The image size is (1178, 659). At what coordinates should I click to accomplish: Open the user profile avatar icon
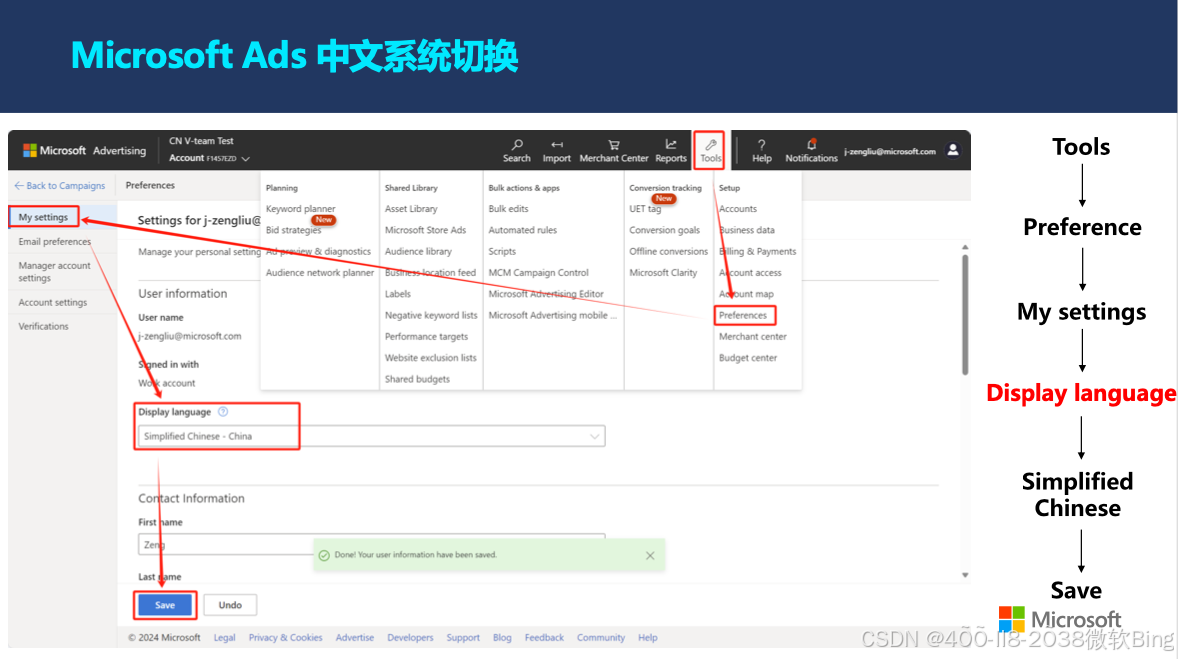[953, 150]
